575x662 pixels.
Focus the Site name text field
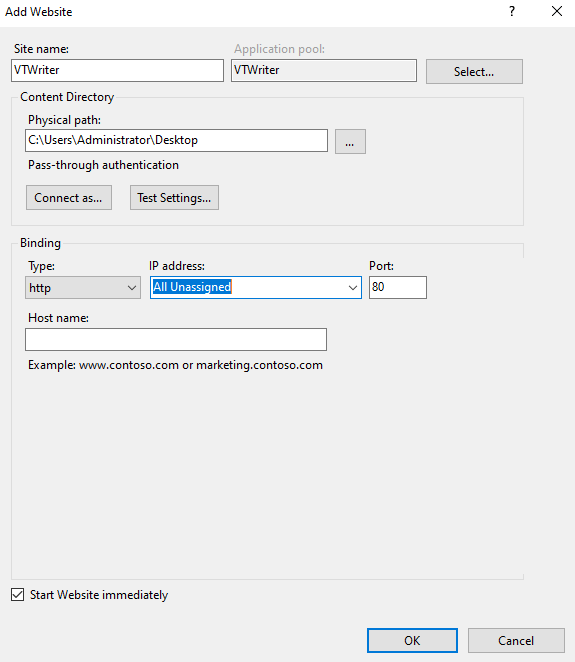117,71
